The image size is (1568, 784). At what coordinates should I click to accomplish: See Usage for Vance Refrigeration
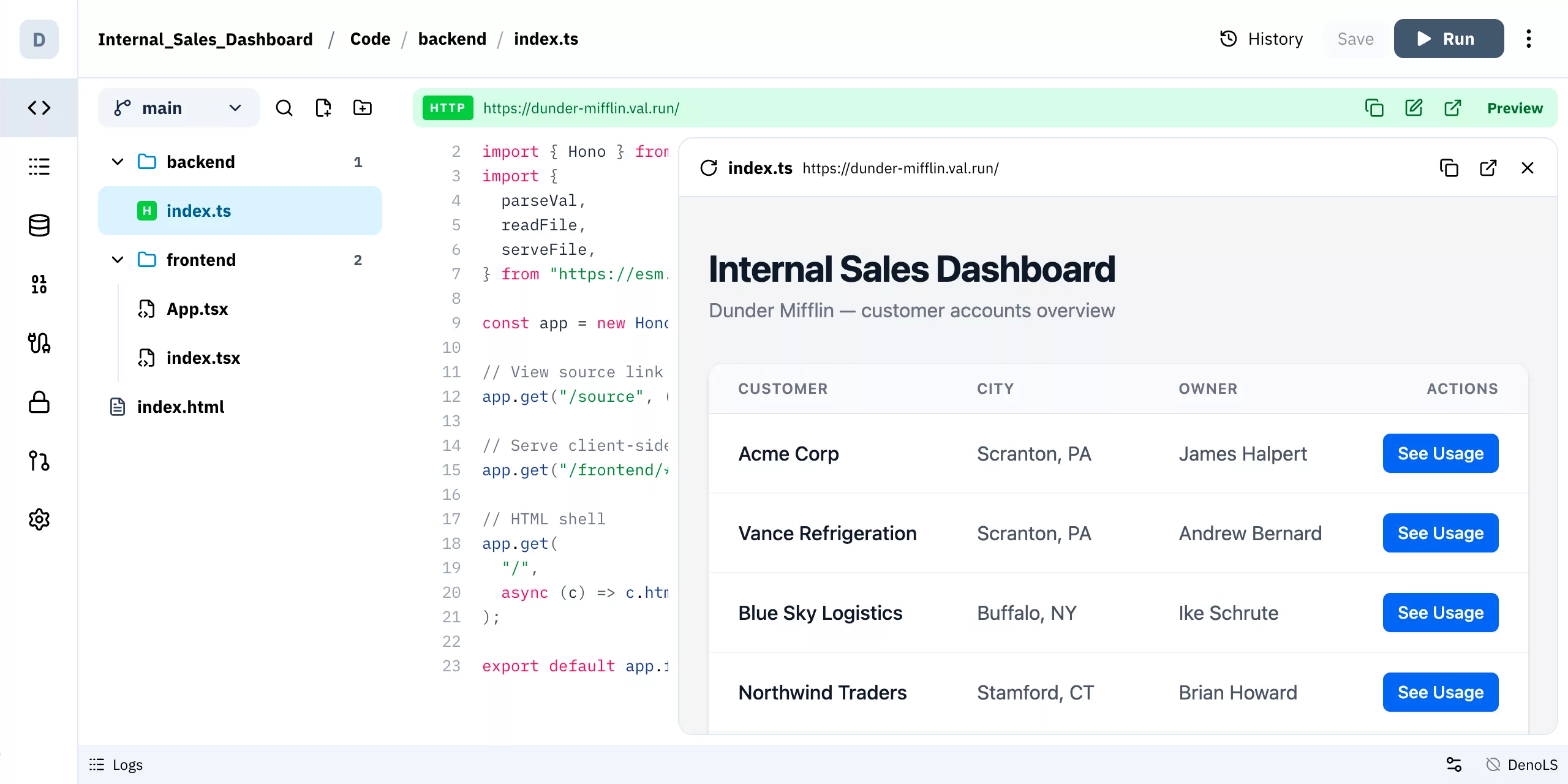tap(1441, 533)
